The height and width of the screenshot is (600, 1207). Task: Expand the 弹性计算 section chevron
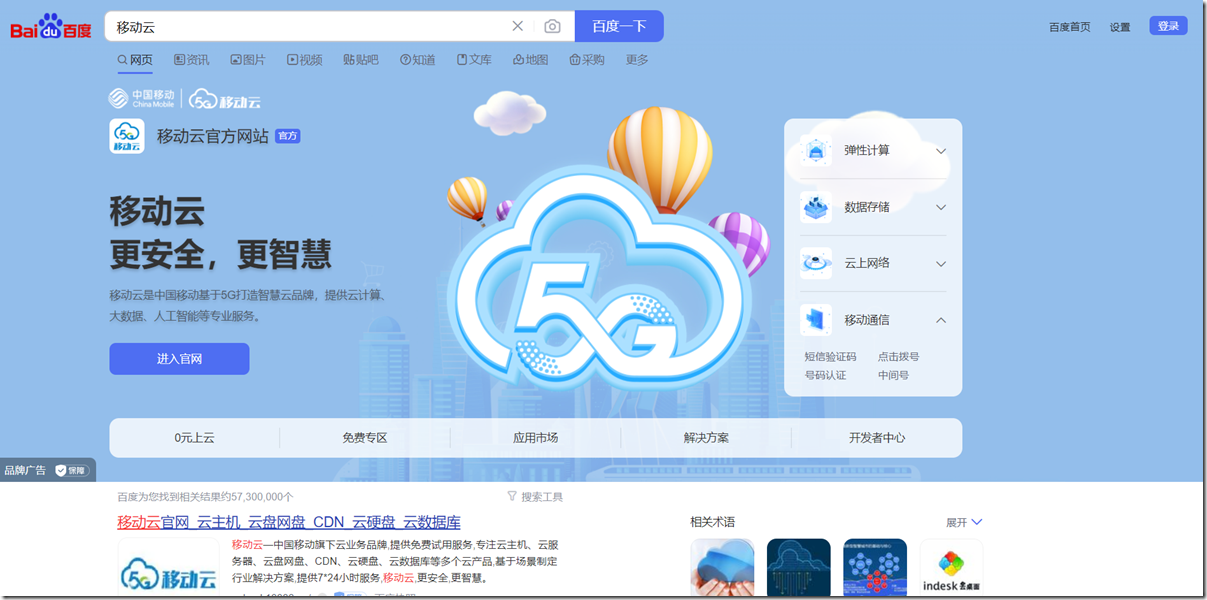[941, 151]
